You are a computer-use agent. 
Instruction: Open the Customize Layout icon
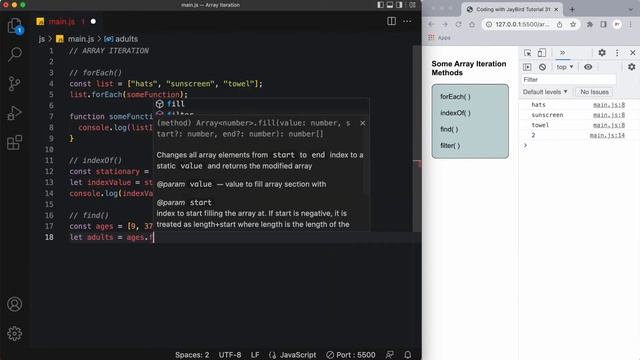413,5
